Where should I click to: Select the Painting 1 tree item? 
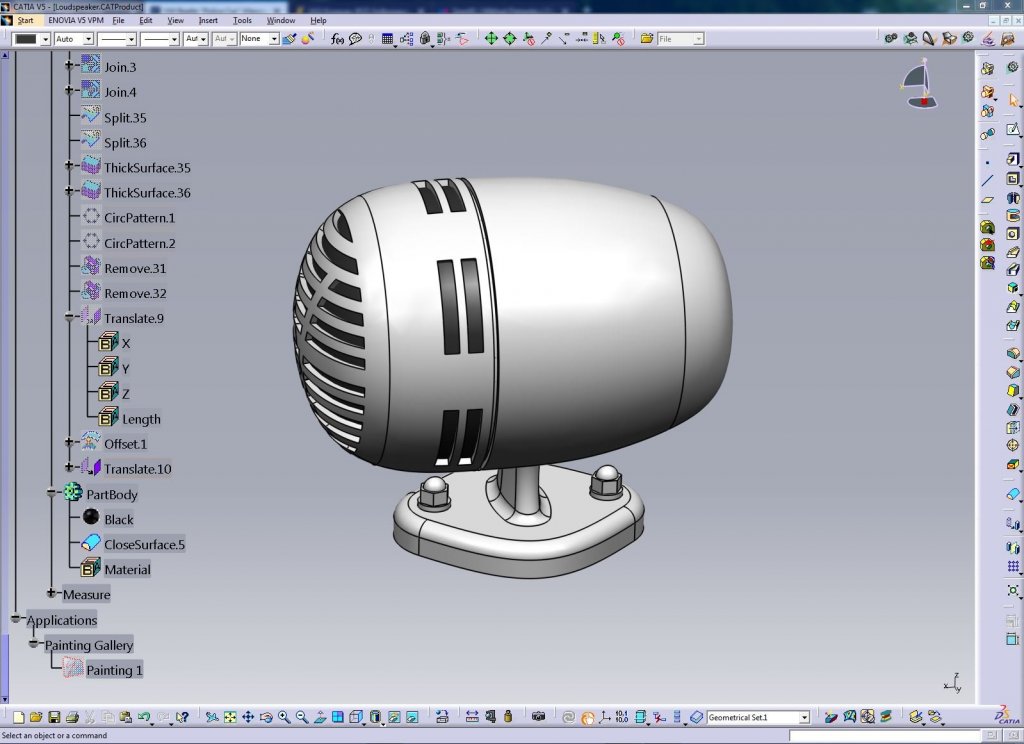click(x=113, y=670)
